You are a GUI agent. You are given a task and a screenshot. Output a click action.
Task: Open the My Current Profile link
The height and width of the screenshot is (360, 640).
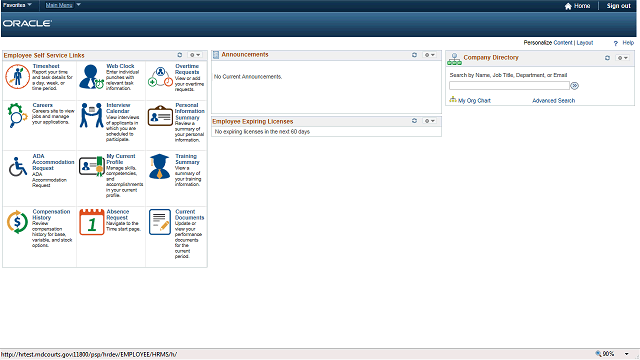pyautogui.click(x=120, y=159)
